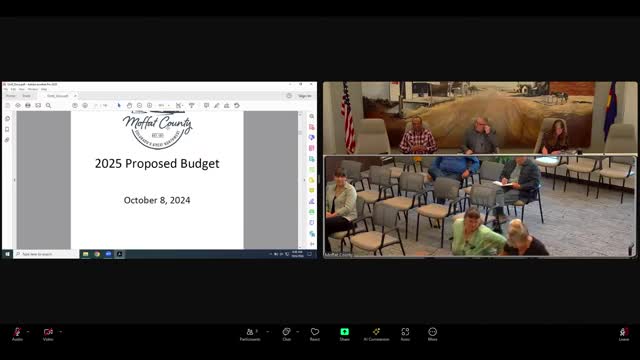This screenshot has height=360, width=640.
Task: Open attachments paperclip panel in left sidebar
Action: (7, 140)
